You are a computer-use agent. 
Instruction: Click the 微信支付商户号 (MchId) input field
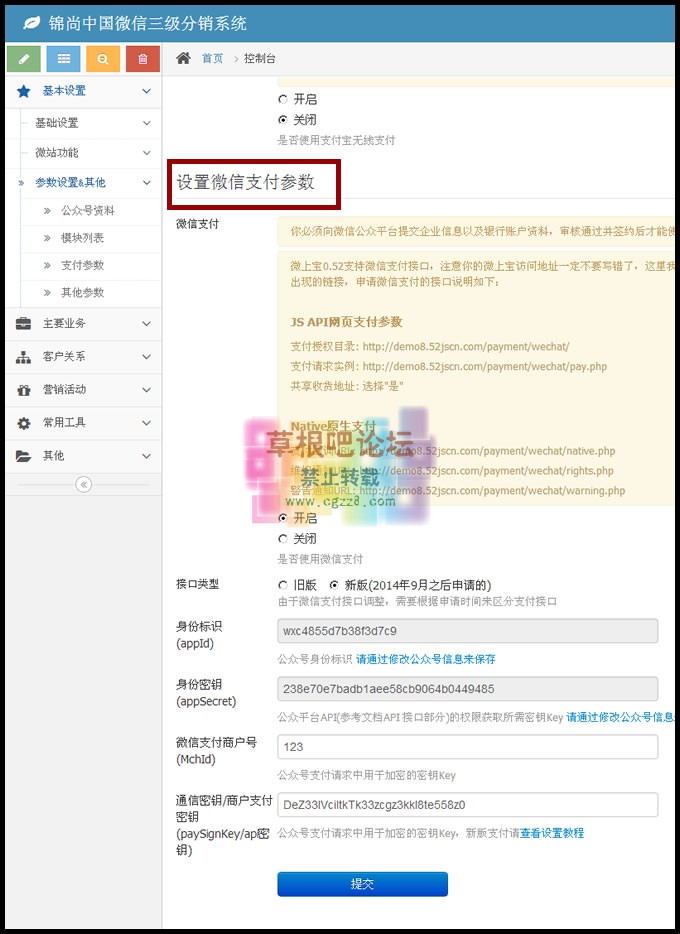467,746
